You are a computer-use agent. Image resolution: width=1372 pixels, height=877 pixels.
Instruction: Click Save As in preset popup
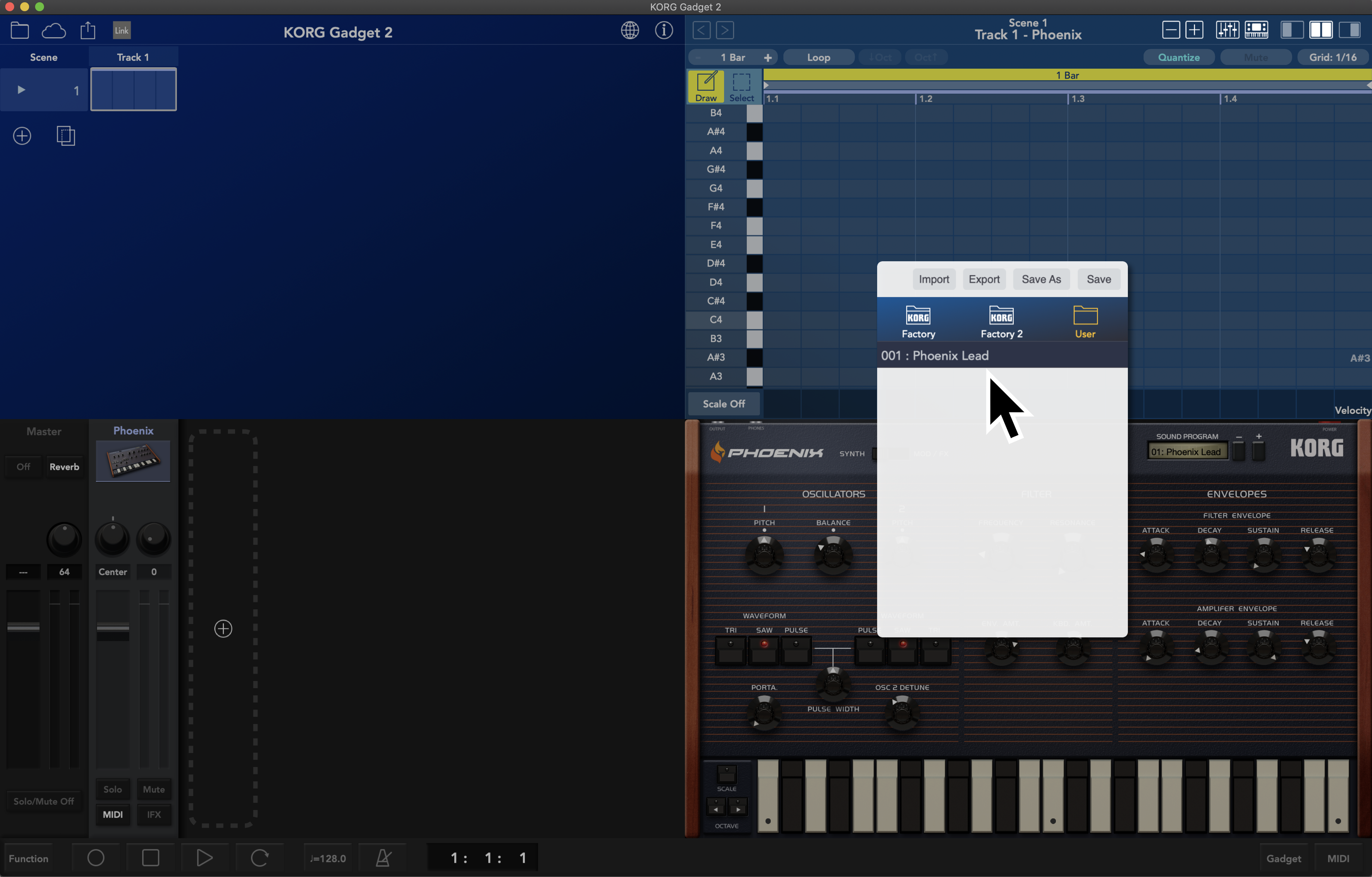(x=1041, y=279)
